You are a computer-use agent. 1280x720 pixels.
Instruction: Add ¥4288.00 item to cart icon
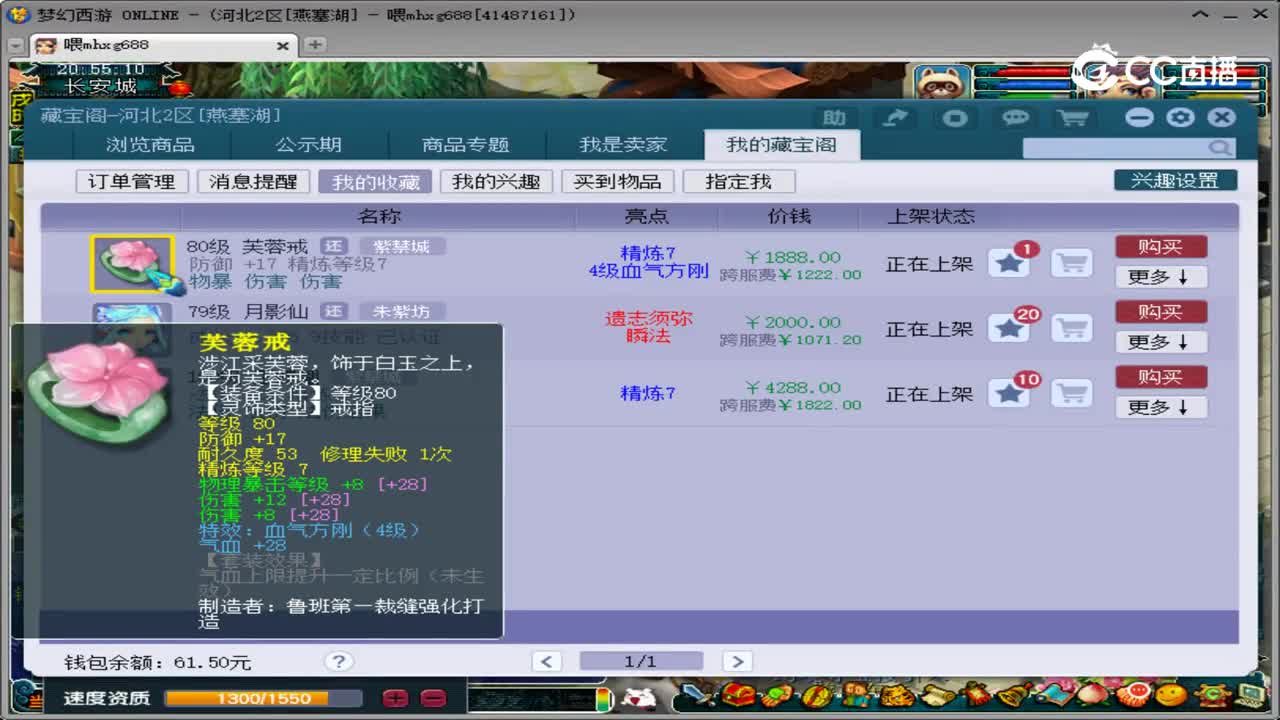1072,393
